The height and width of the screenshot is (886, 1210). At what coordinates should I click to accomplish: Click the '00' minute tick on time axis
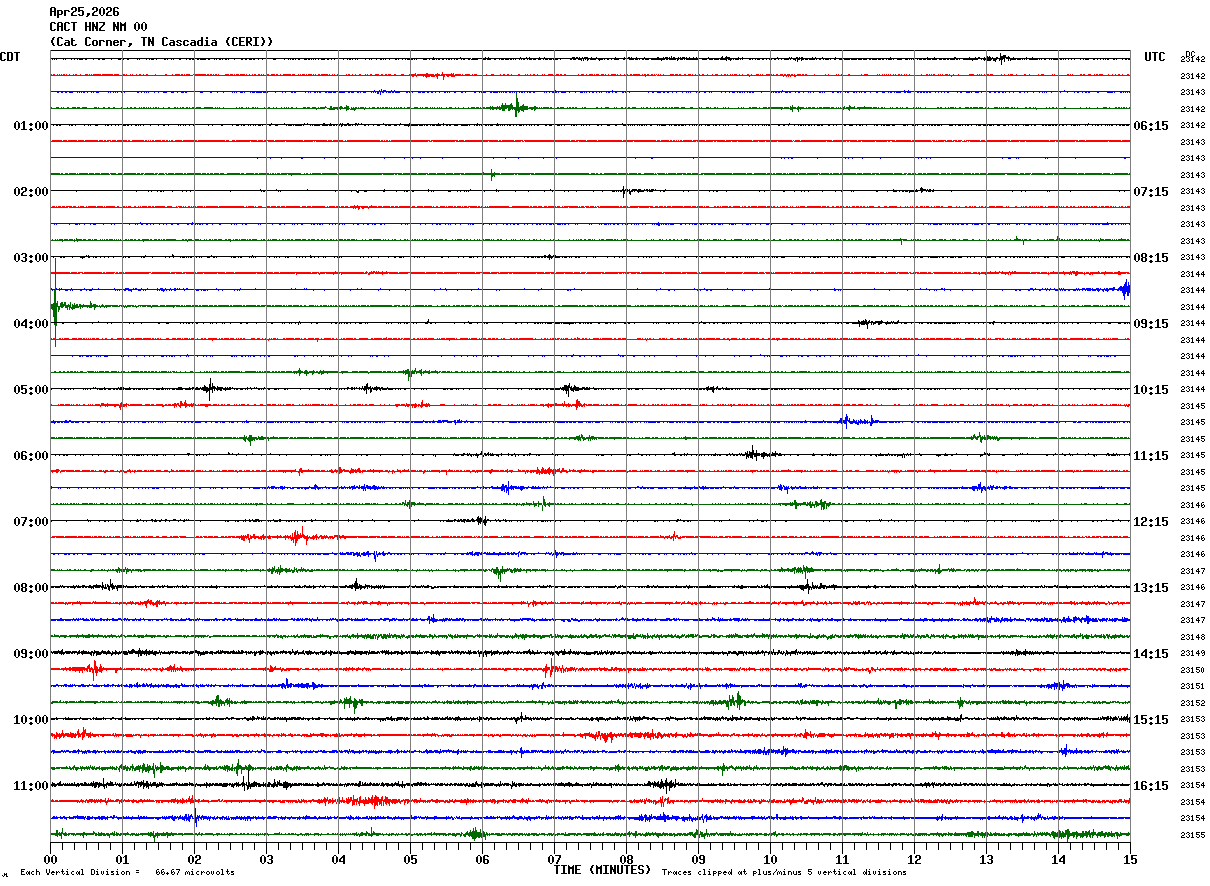point(50,859)
